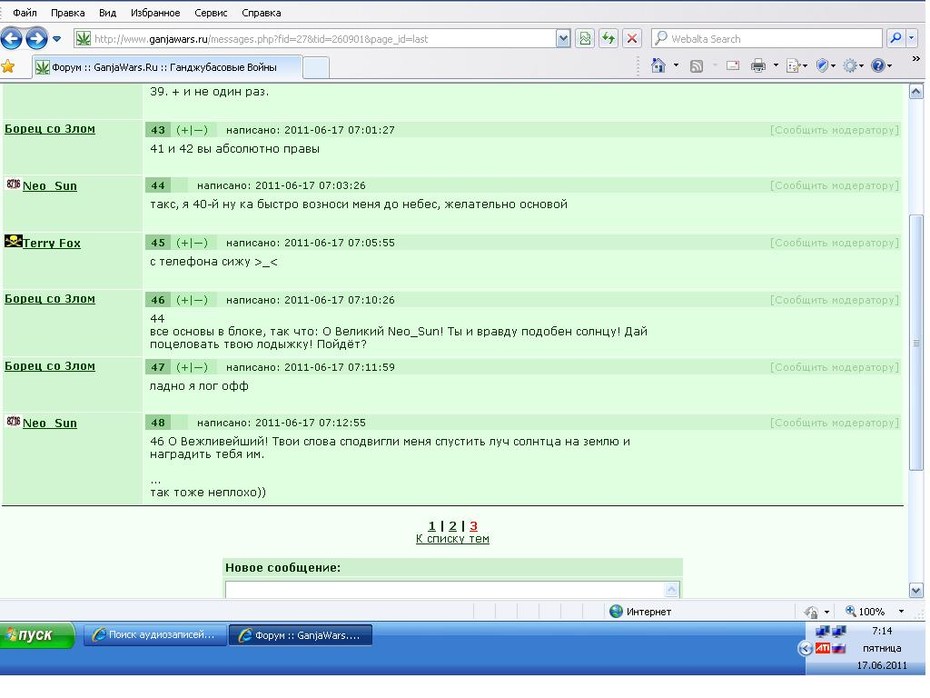The height and width of the screenshot is (698, 930).
Task: Switch to Поиск аудиозаписей taskbar window
Action: coord(155,635)
